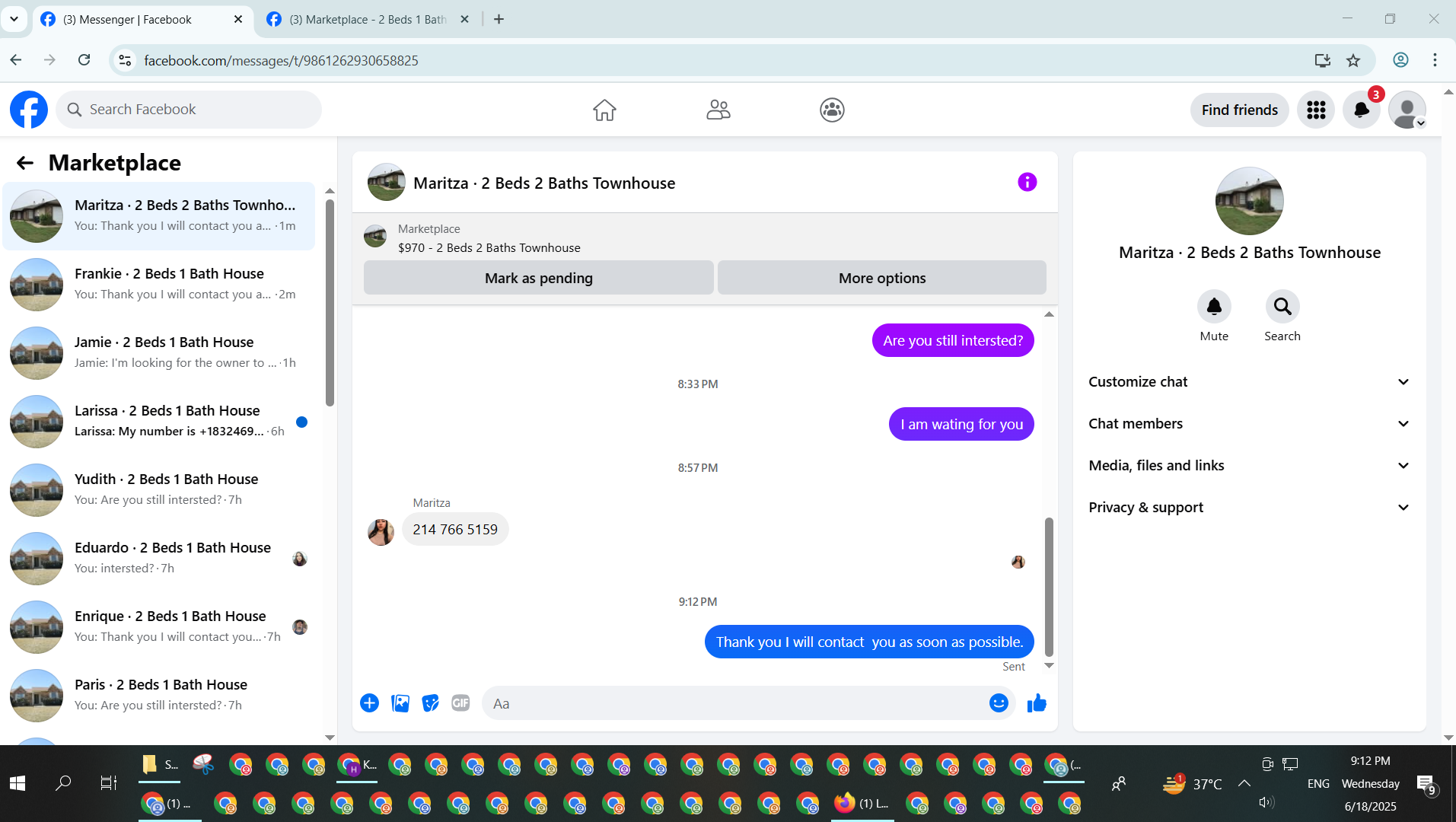Open conversation information purple icon
1456x822 pixels.
[1027, 183]
